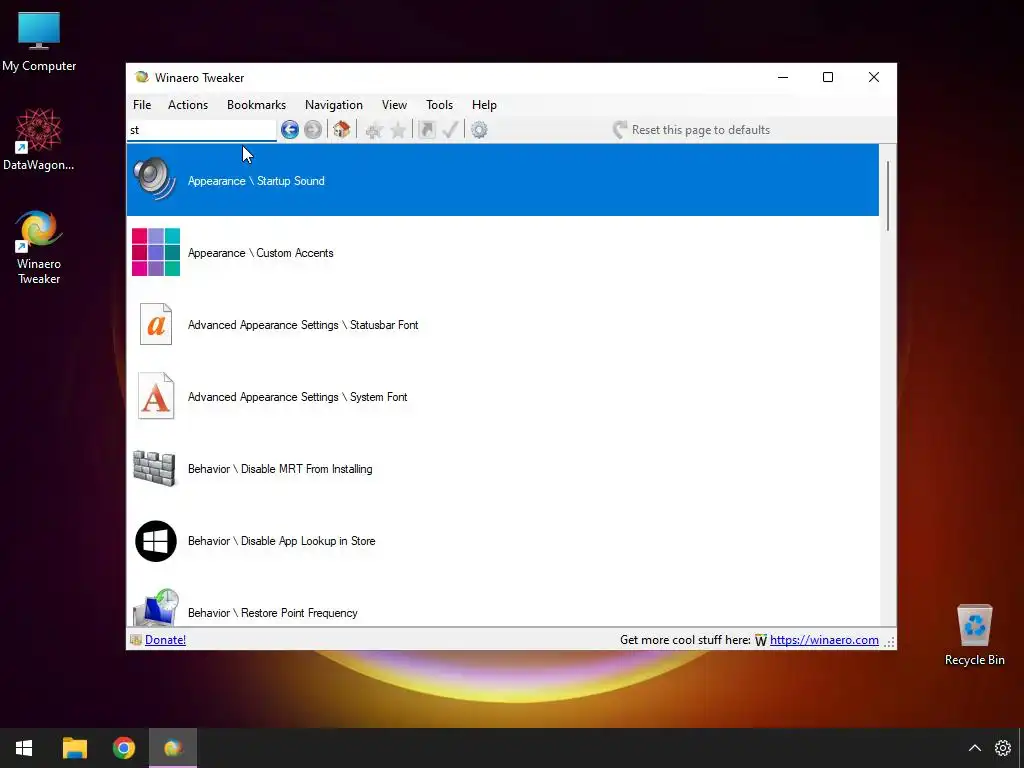Image resolution: width=1024 pixels, height=768 pixels.
Task: Click the add bookmark star-plus icon
Action: pos(374,130)
